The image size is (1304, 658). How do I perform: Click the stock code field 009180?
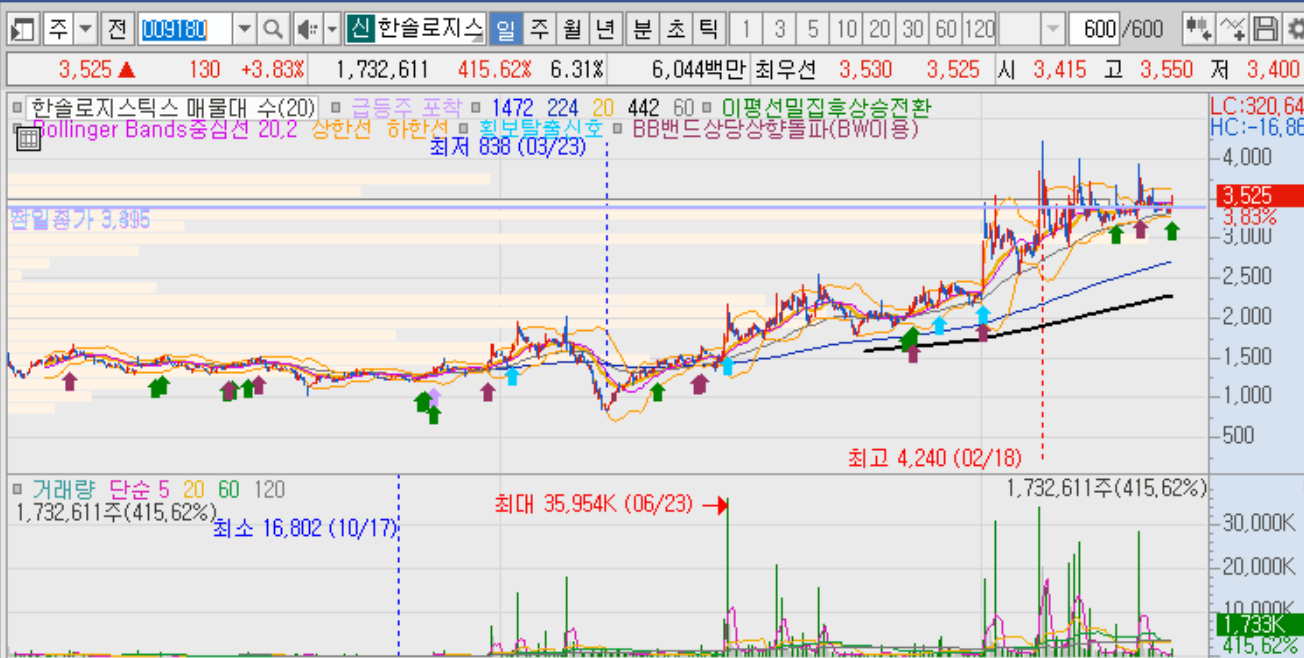(x=185, y=30)
